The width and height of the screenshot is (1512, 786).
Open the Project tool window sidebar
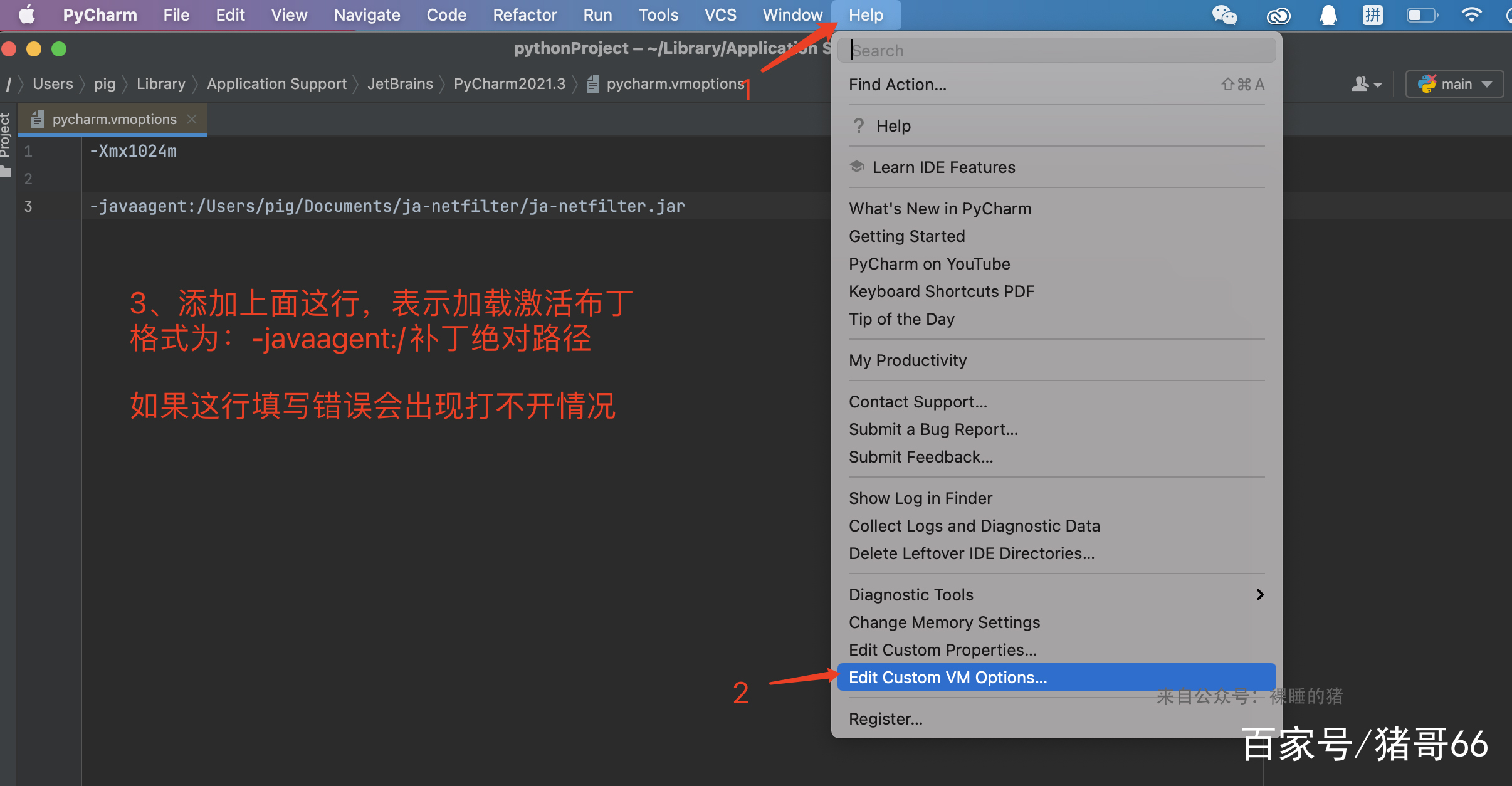6,144
